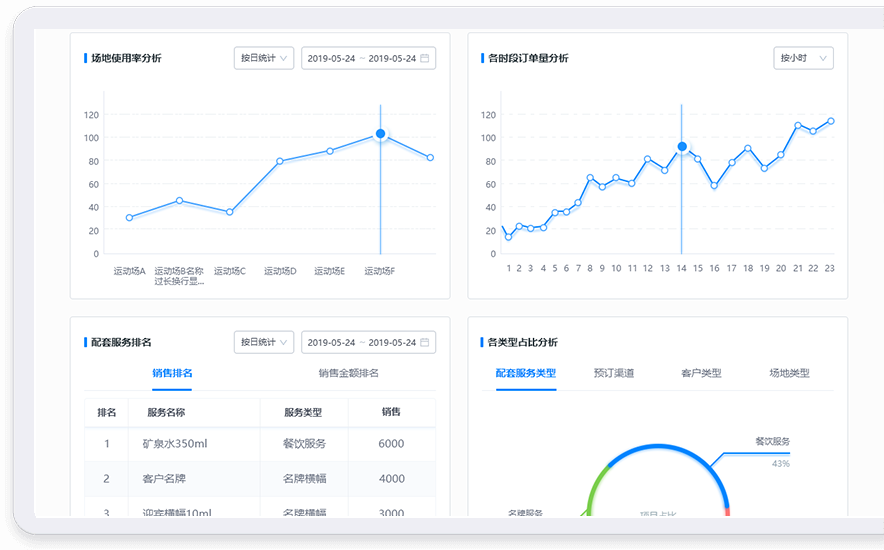Click 运动场D data point on usage chart
This screenshot has width=884, height=550.
280,161
